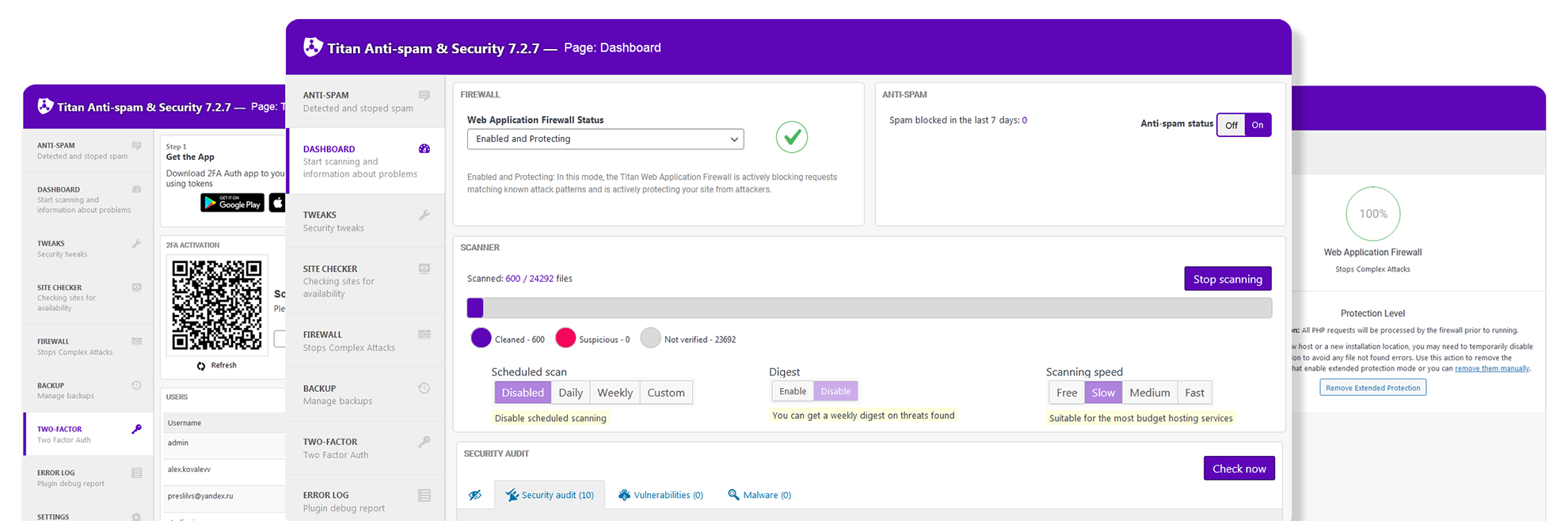Click the Backup history clock icon

(x=424, y=389)
